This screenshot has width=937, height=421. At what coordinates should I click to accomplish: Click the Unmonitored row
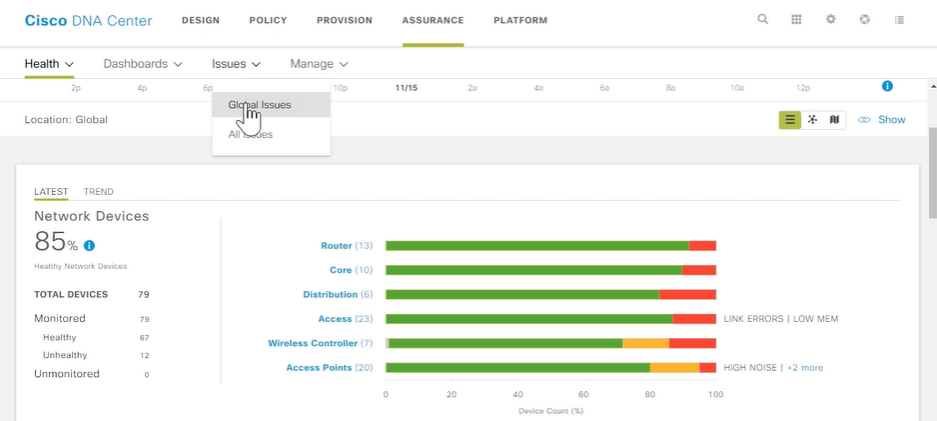click(x=92, y=374)
